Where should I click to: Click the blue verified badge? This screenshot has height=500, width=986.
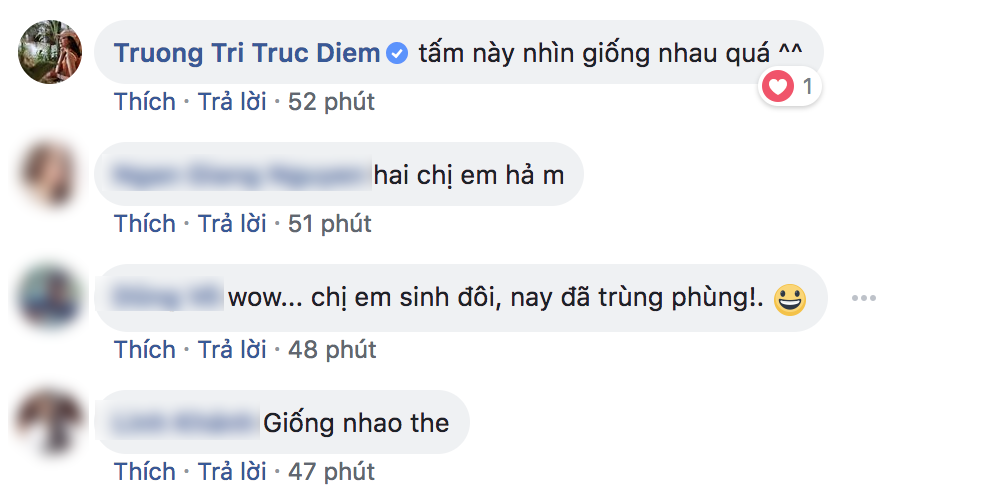pyautogui.click(x=397, y=53)
